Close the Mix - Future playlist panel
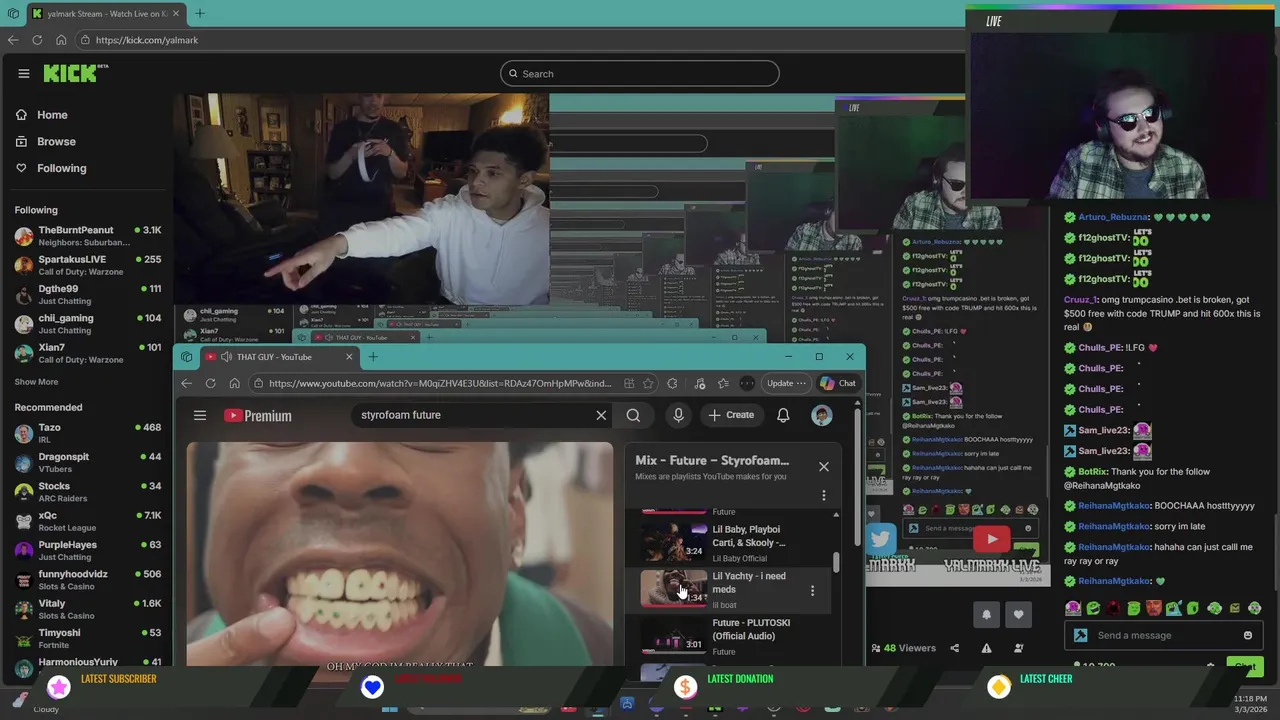Viewport: 1280px width, 720px height. click(x=824, y=467)
